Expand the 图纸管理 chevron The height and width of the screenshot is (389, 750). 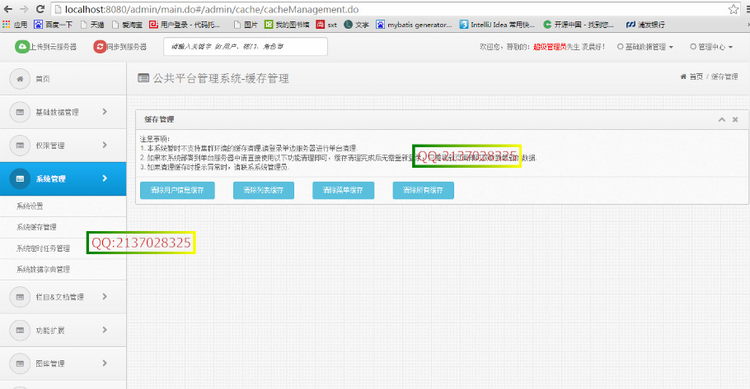tap(105, 363)
